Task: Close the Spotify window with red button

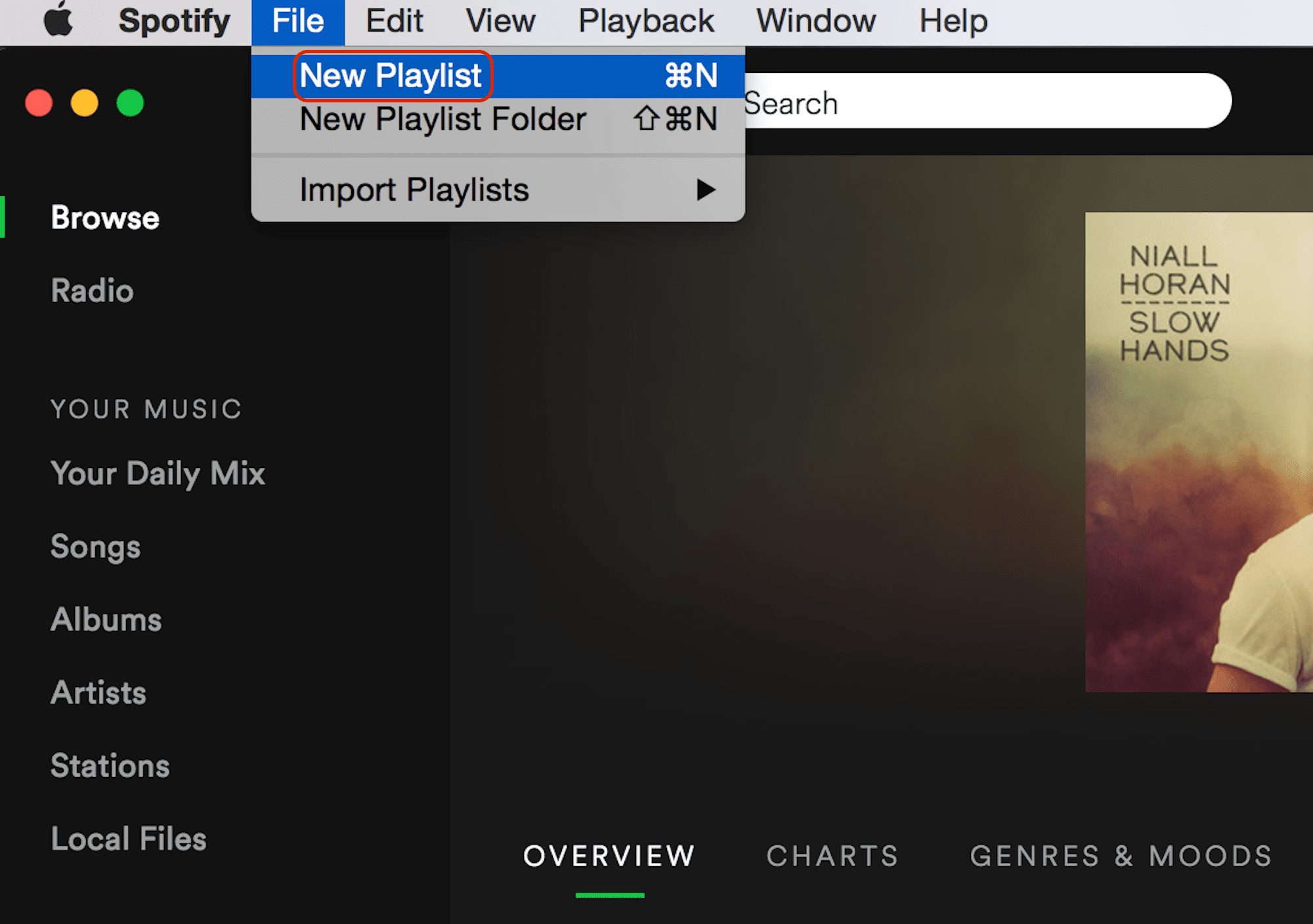Action: click(39, 103)
